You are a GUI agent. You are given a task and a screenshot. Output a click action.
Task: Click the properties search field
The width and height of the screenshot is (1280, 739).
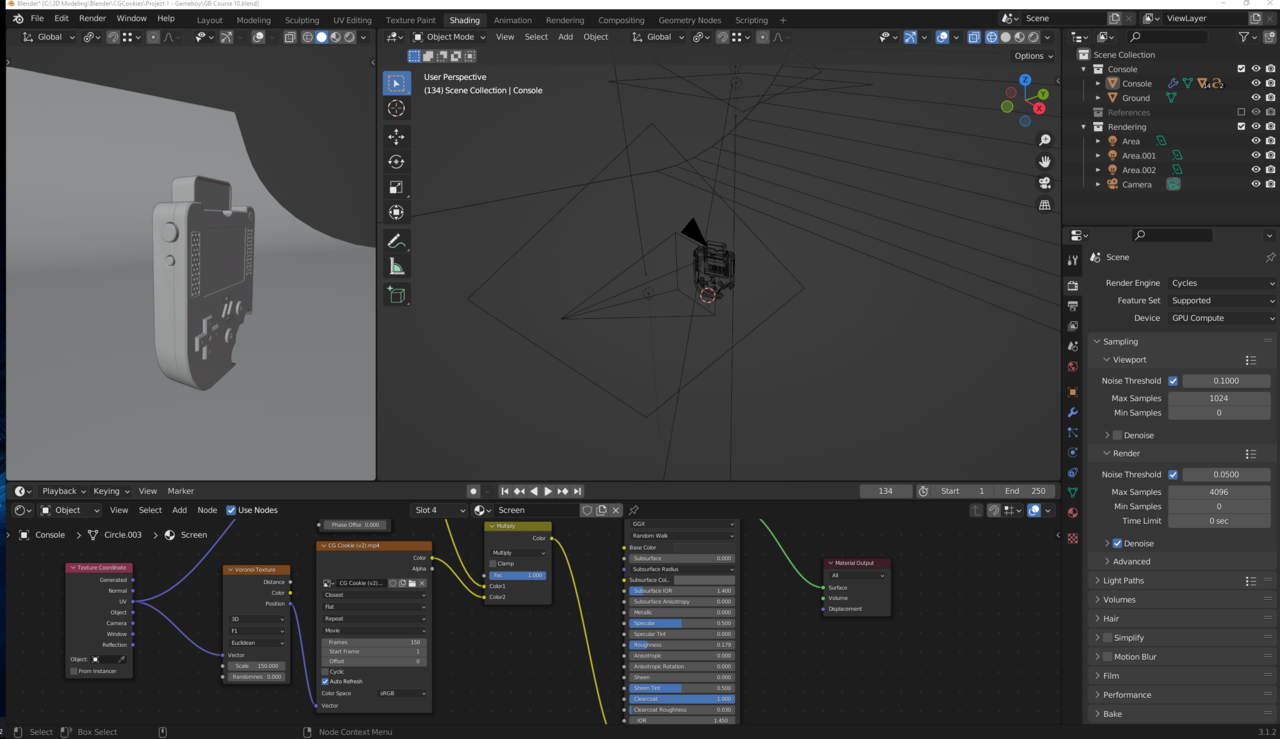pyautogui.click(x=1173, y=235)
